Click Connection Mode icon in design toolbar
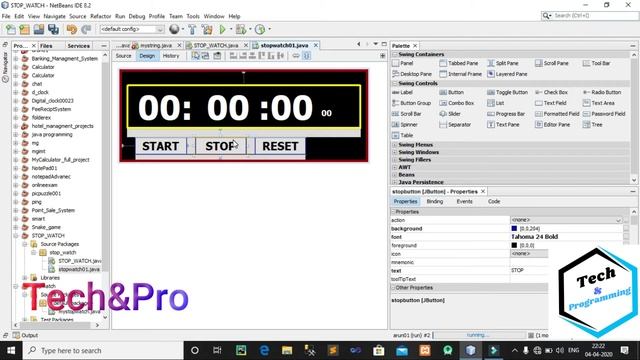 pyautogui.click(x=206, y=56)
